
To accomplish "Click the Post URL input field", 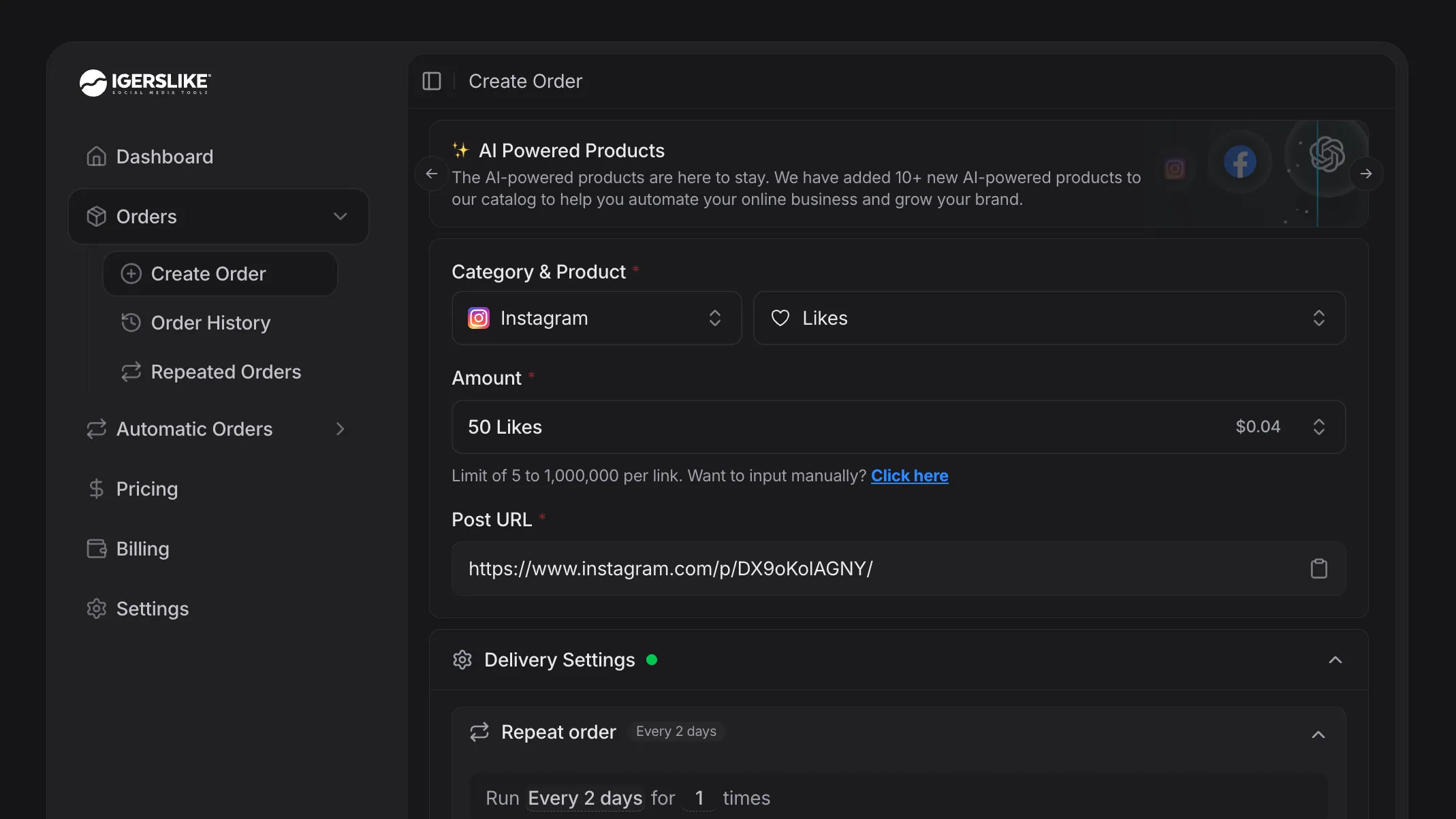I will click(x=898, y=568).
